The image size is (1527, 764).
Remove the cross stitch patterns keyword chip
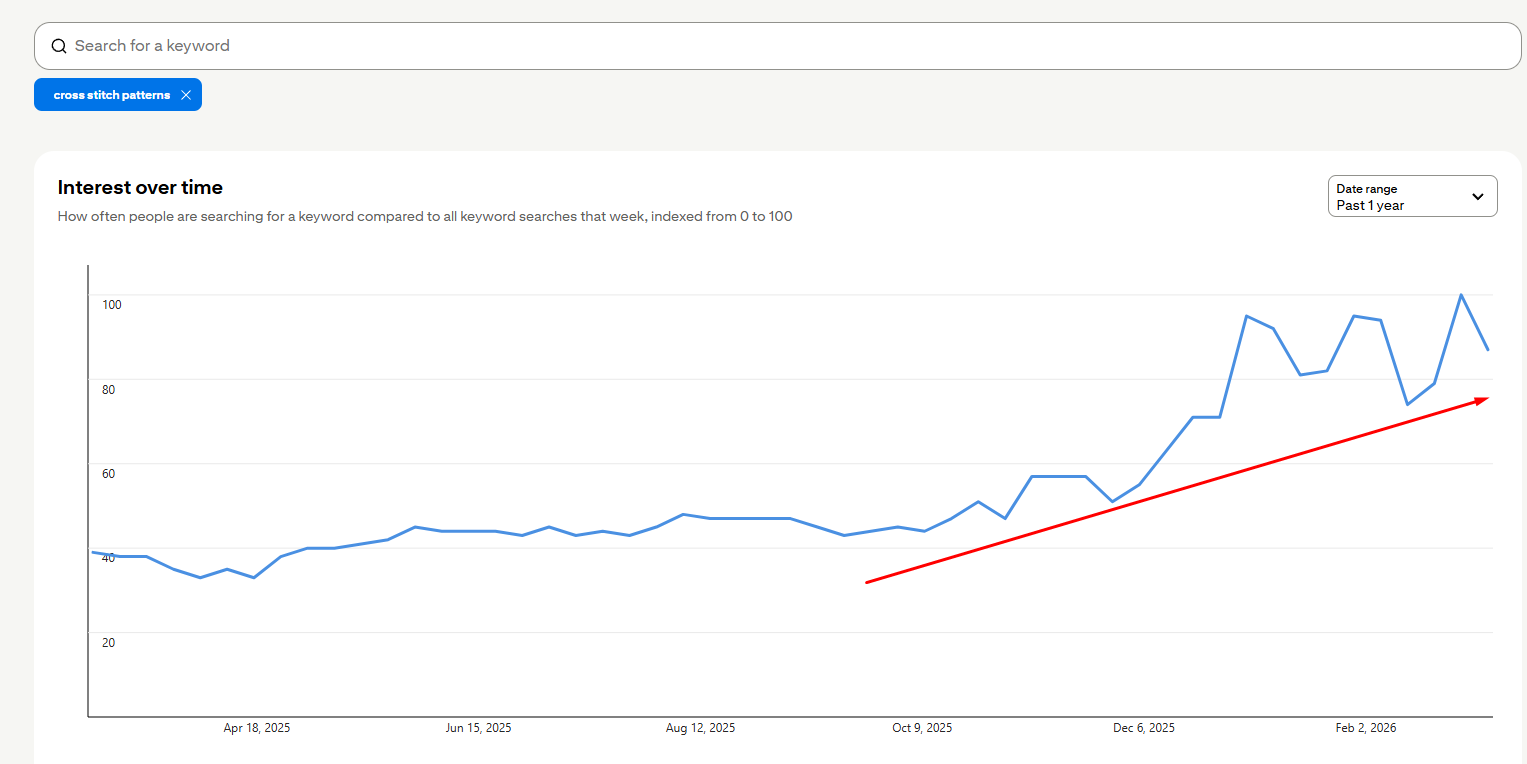click(186, 95)
